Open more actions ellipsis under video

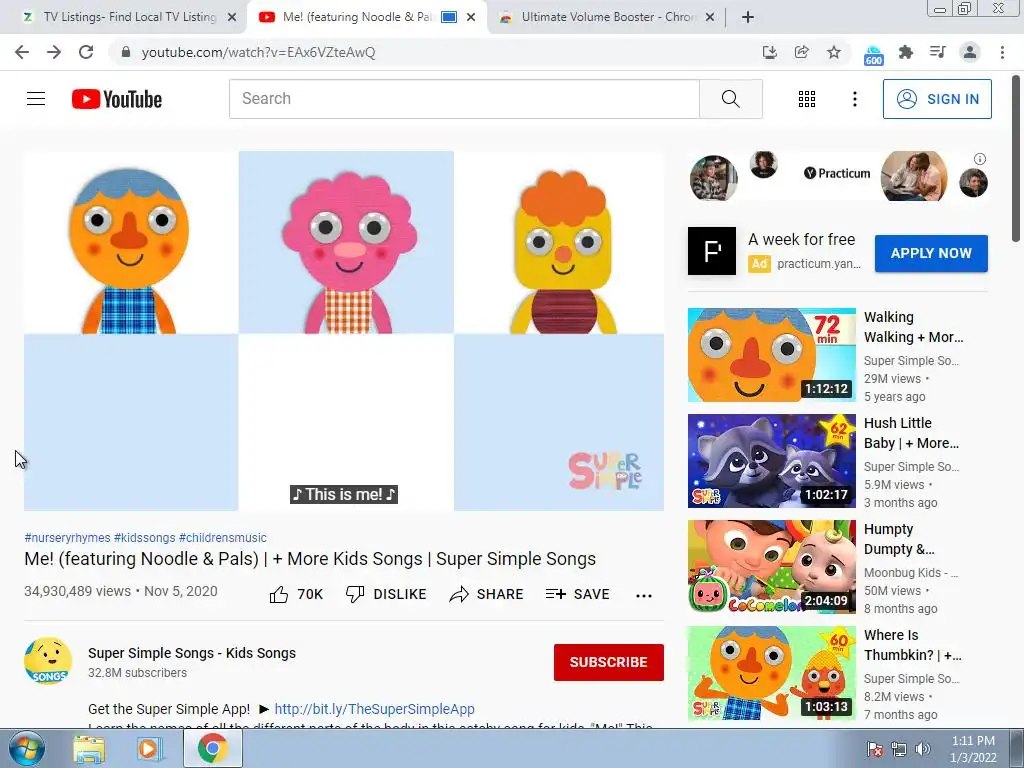coord(644,595)
